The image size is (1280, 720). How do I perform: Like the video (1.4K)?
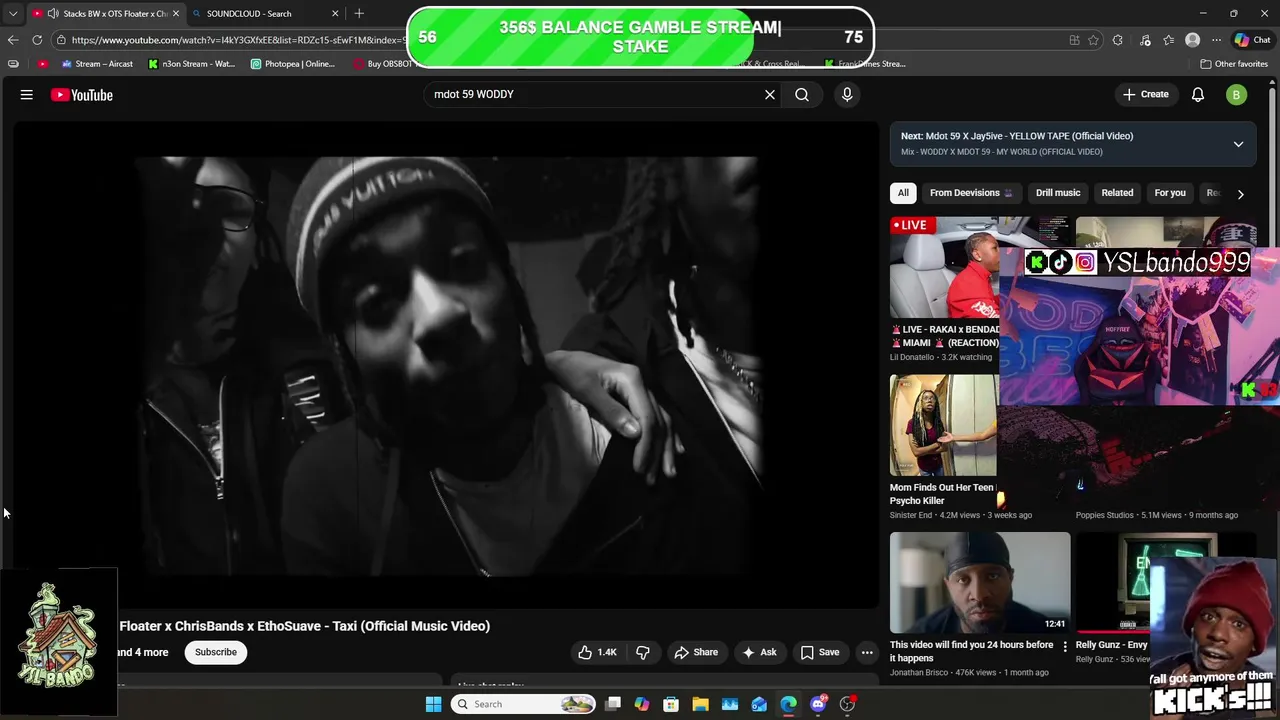[x=597, y=652]
